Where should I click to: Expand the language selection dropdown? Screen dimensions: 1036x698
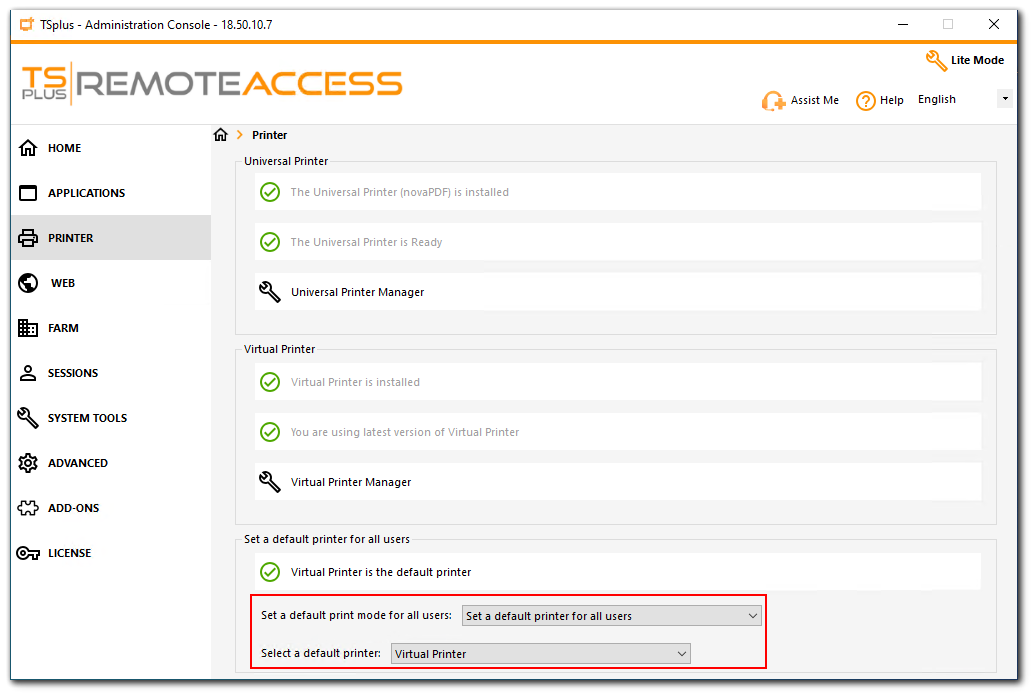tap(1003, 99)
